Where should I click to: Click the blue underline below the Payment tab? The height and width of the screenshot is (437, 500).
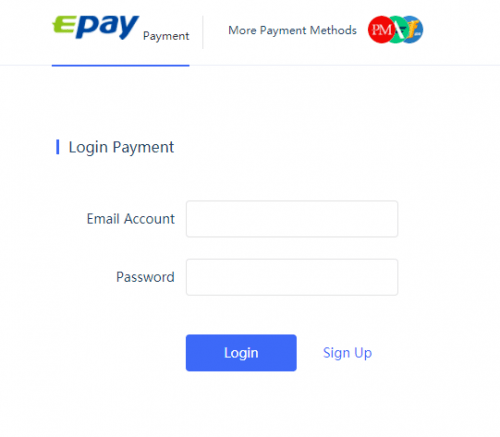pyautogui.click(x=121, y=65)
